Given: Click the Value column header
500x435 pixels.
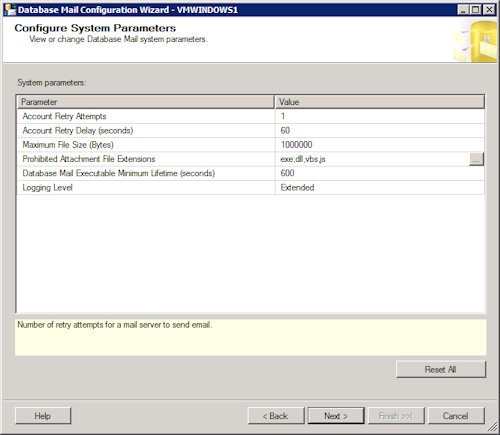Looking at the screenshot, I should 380,102.
